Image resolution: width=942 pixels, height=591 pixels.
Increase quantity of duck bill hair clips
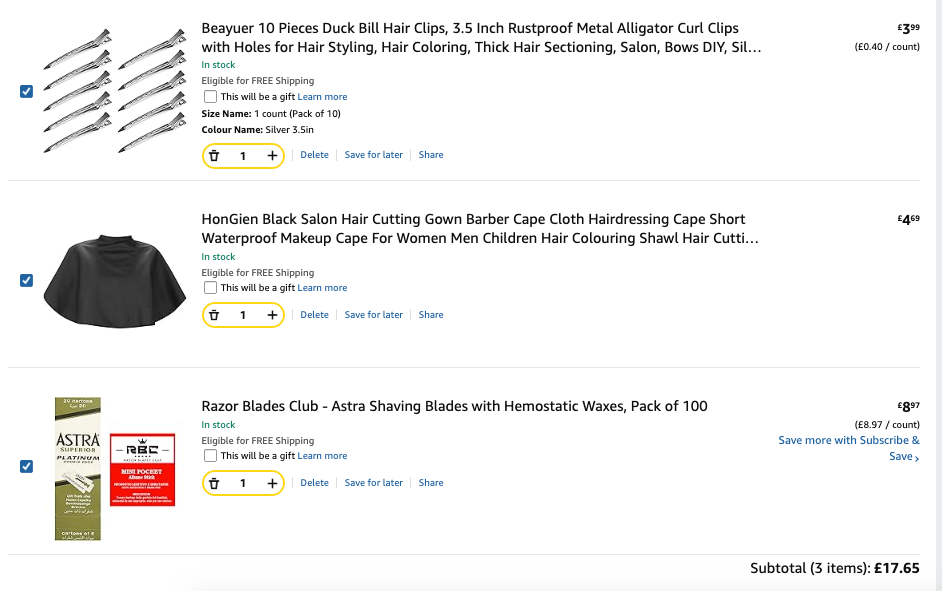272,156
